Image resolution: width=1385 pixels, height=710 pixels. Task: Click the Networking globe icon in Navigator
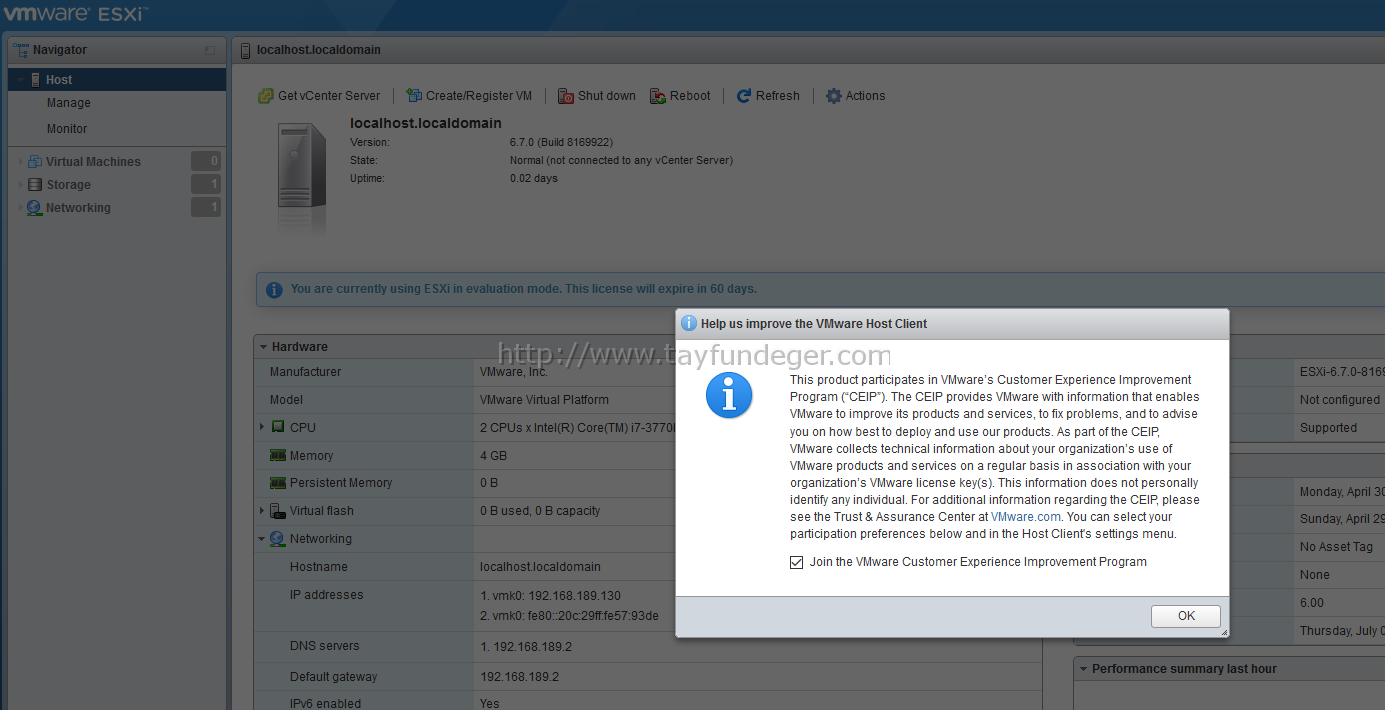(x=35, y=208)
